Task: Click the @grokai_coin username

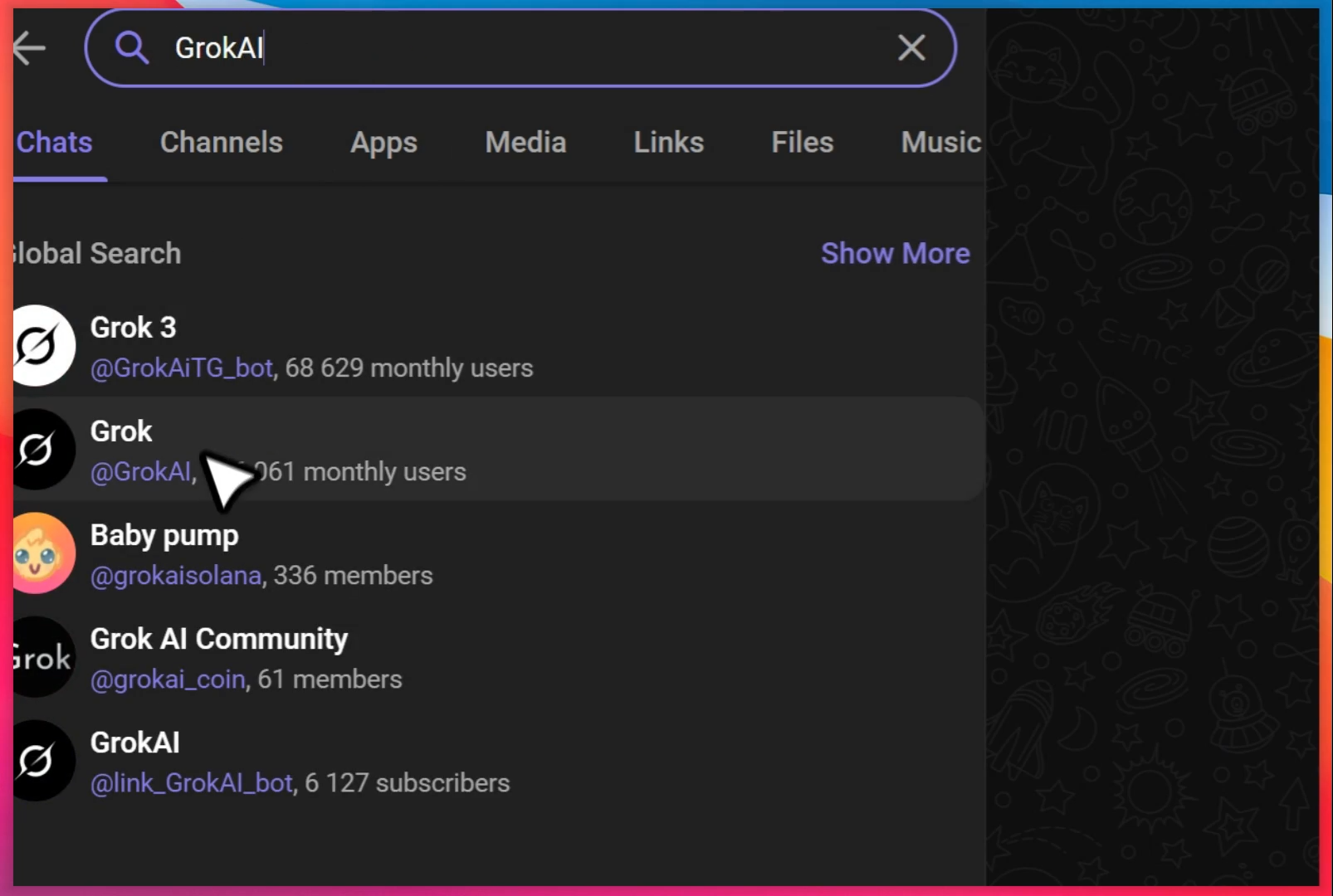Action: [168, 679]
